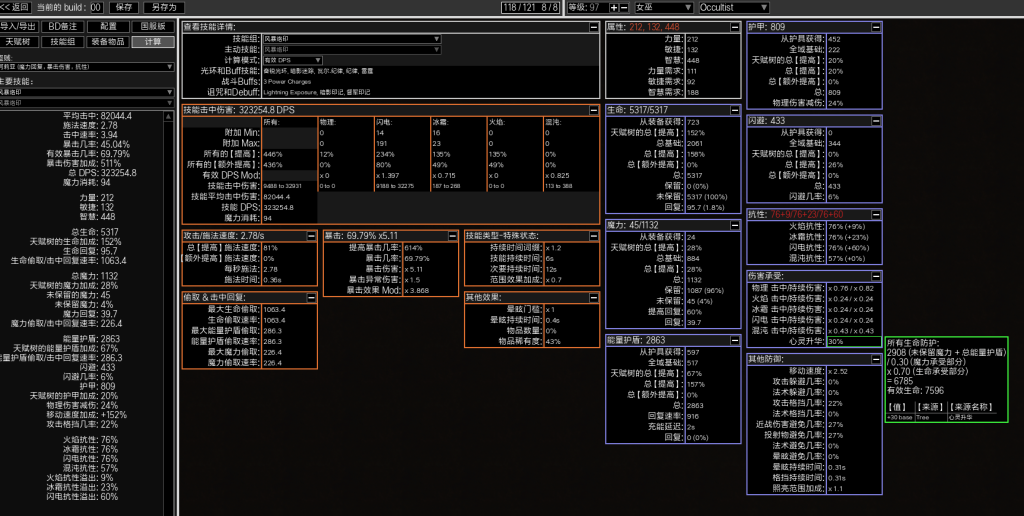Screen dimensions: 1024x516
Task: Collapse the 属性 attributes section
Action: pos(735,27)
